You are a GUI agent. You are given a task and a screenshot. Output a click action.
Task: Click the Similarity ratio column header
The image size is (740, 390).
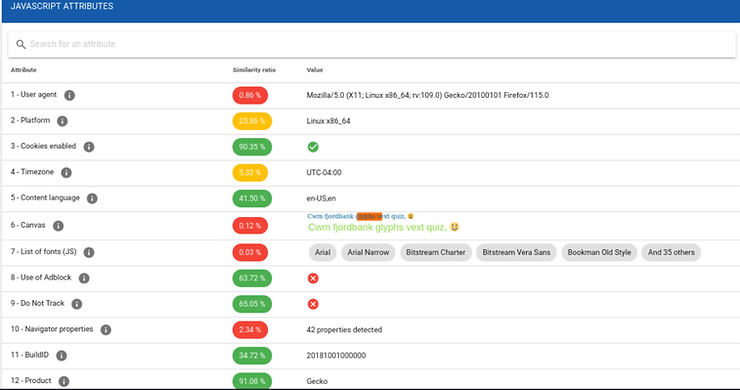254,70
